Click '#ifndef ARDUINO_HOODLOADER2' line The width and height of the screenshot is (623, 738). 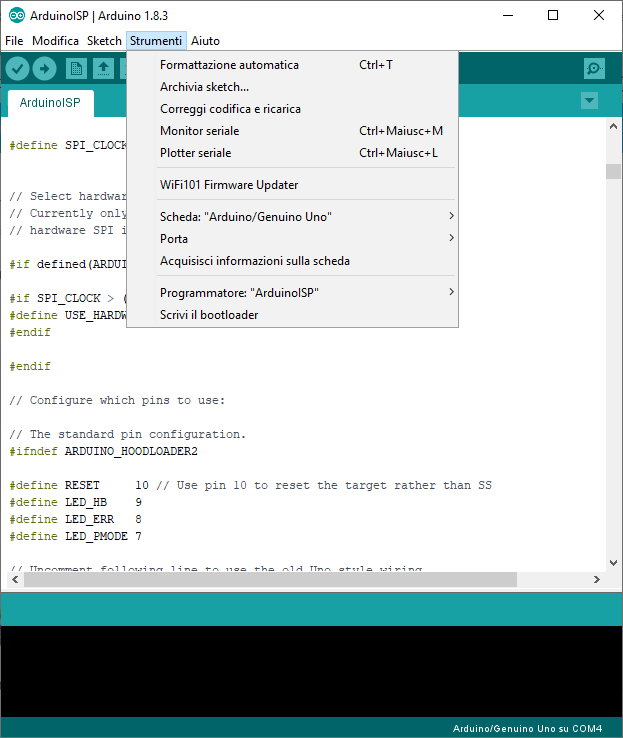pos(104,451)
